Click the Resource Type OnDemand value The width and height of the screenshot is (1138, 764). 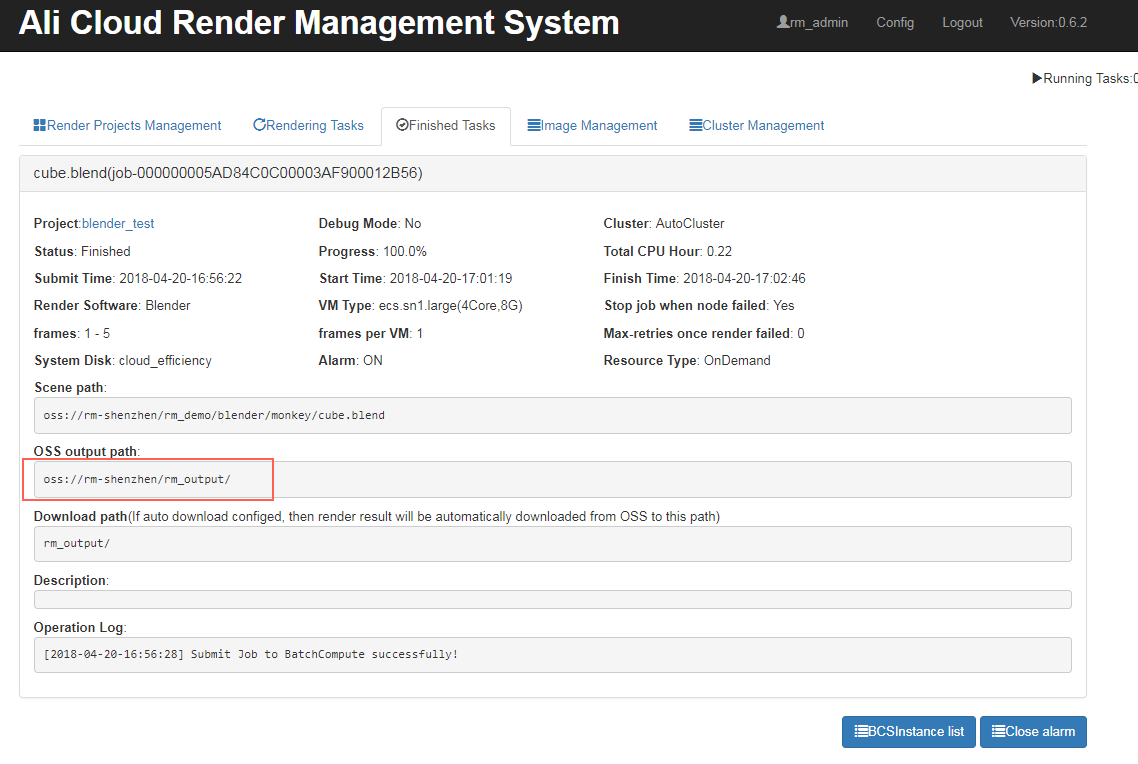click(737, 361)
